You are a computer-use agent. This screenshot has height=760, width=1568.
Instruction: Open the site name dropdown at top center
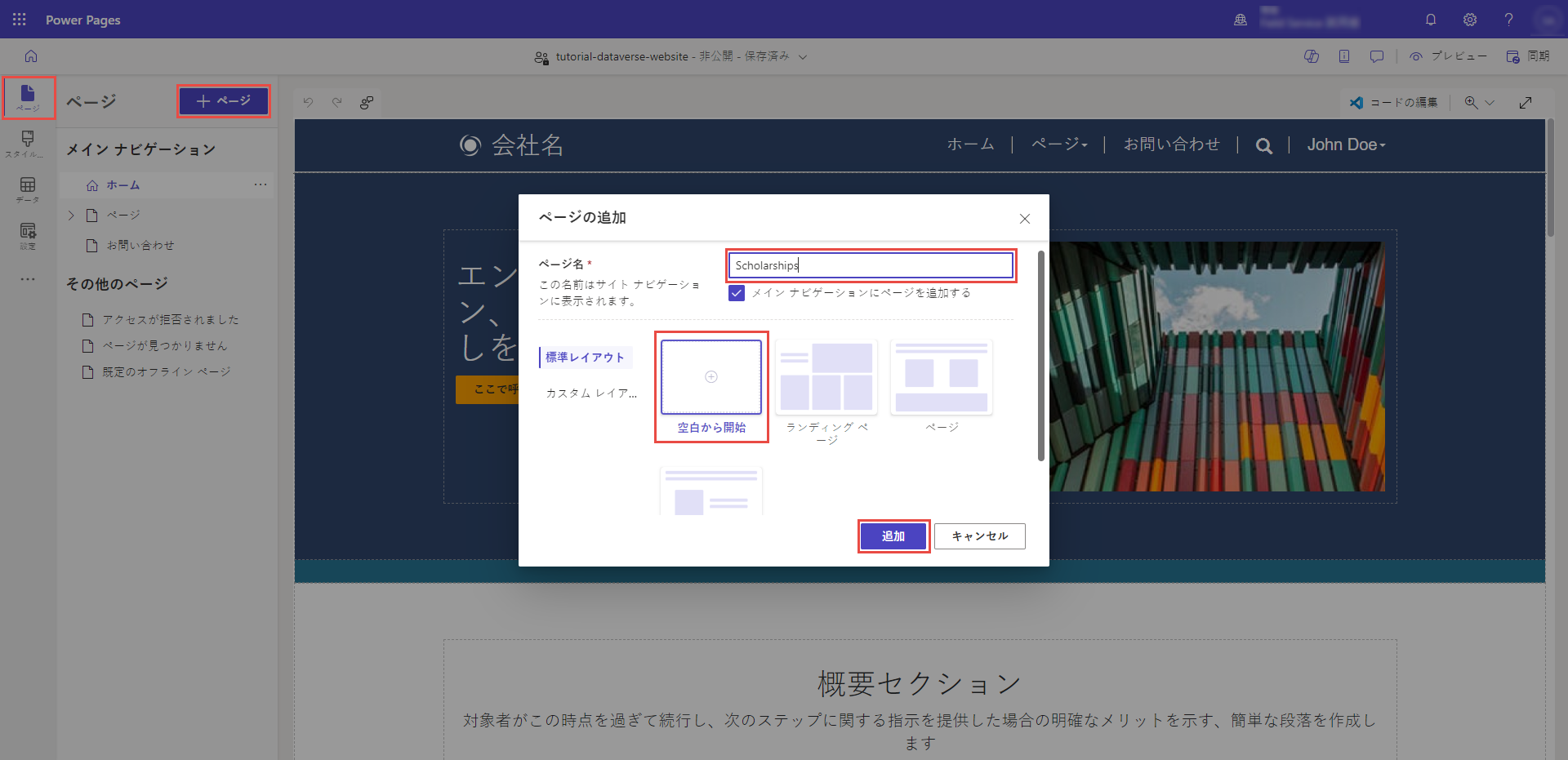[x=804, y=56]
